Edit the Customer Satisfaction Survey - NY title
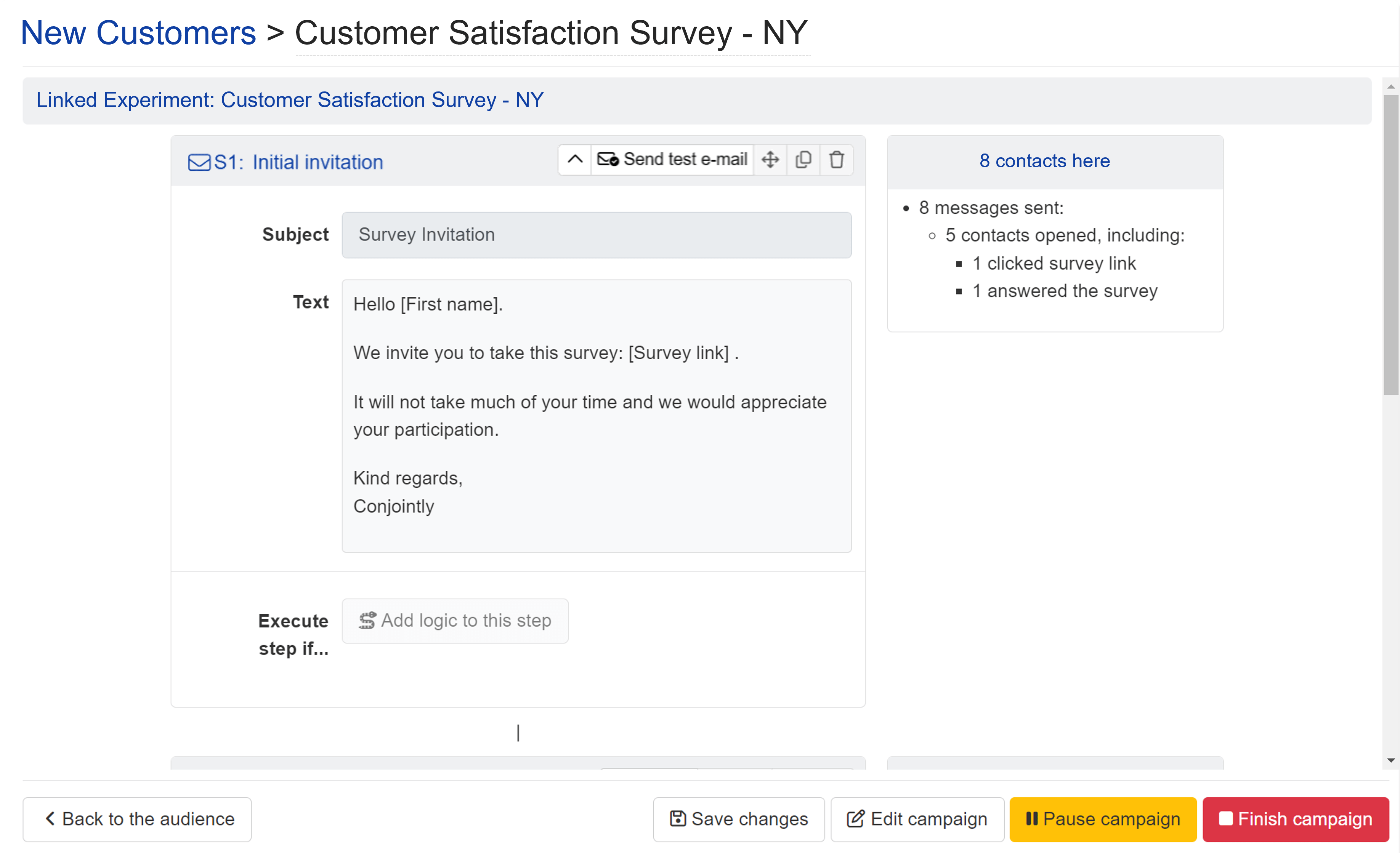Screen dimensions: 1400x853 tap(551, 33)
